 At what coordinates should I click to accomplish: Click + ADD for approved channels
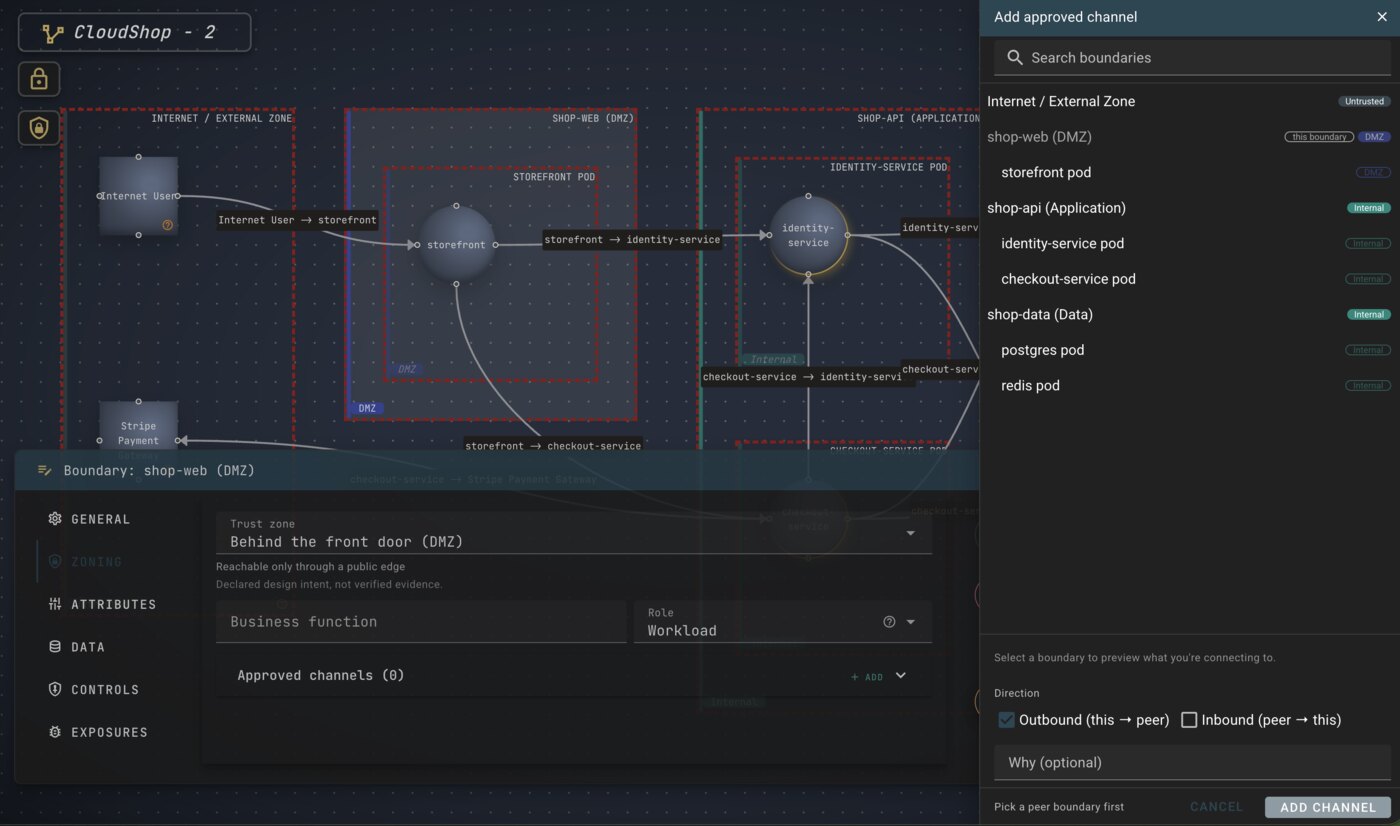tap(867, 677)
